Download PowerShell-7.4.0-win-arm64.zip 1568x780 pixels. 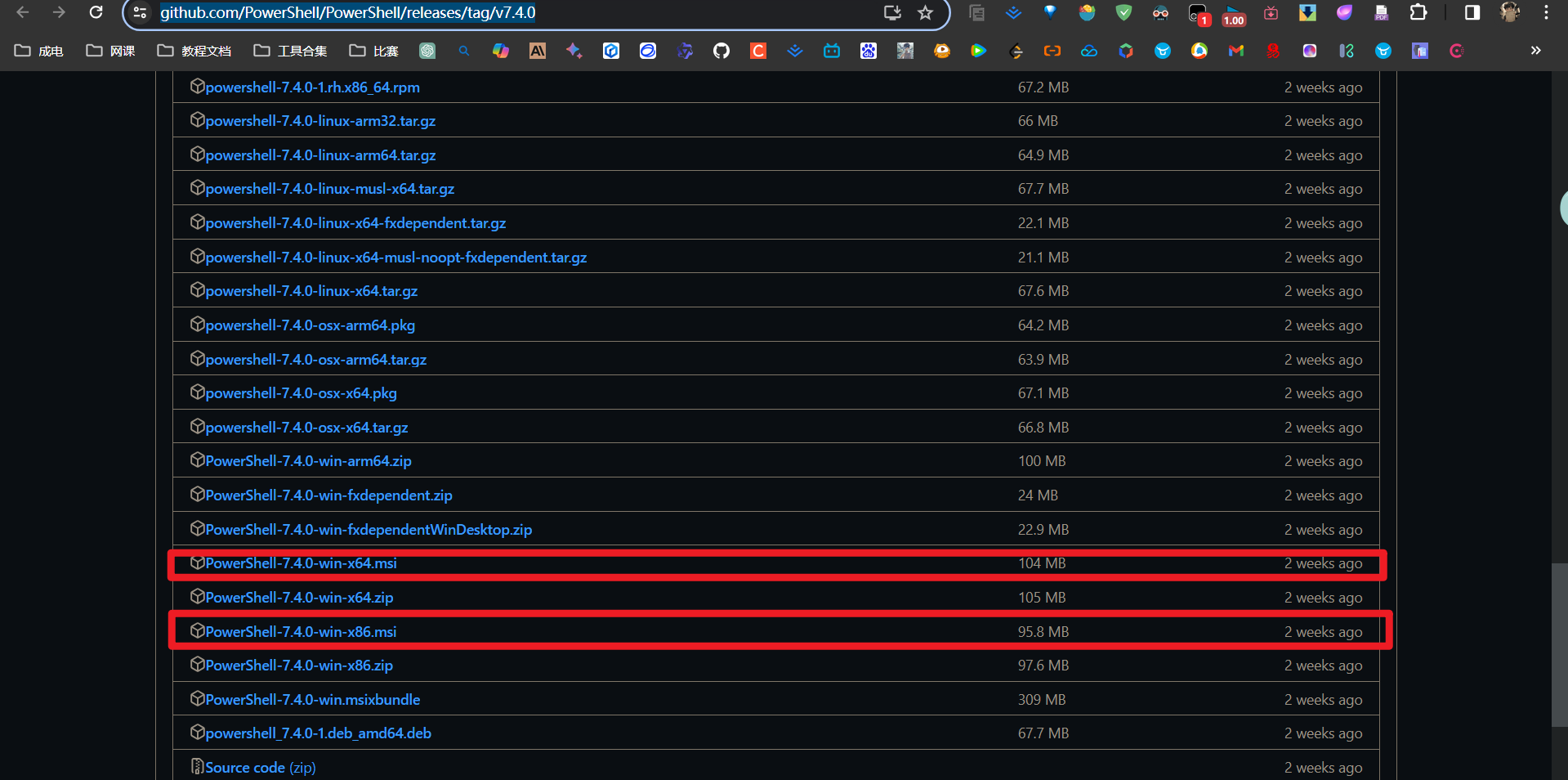coord(308,461)
